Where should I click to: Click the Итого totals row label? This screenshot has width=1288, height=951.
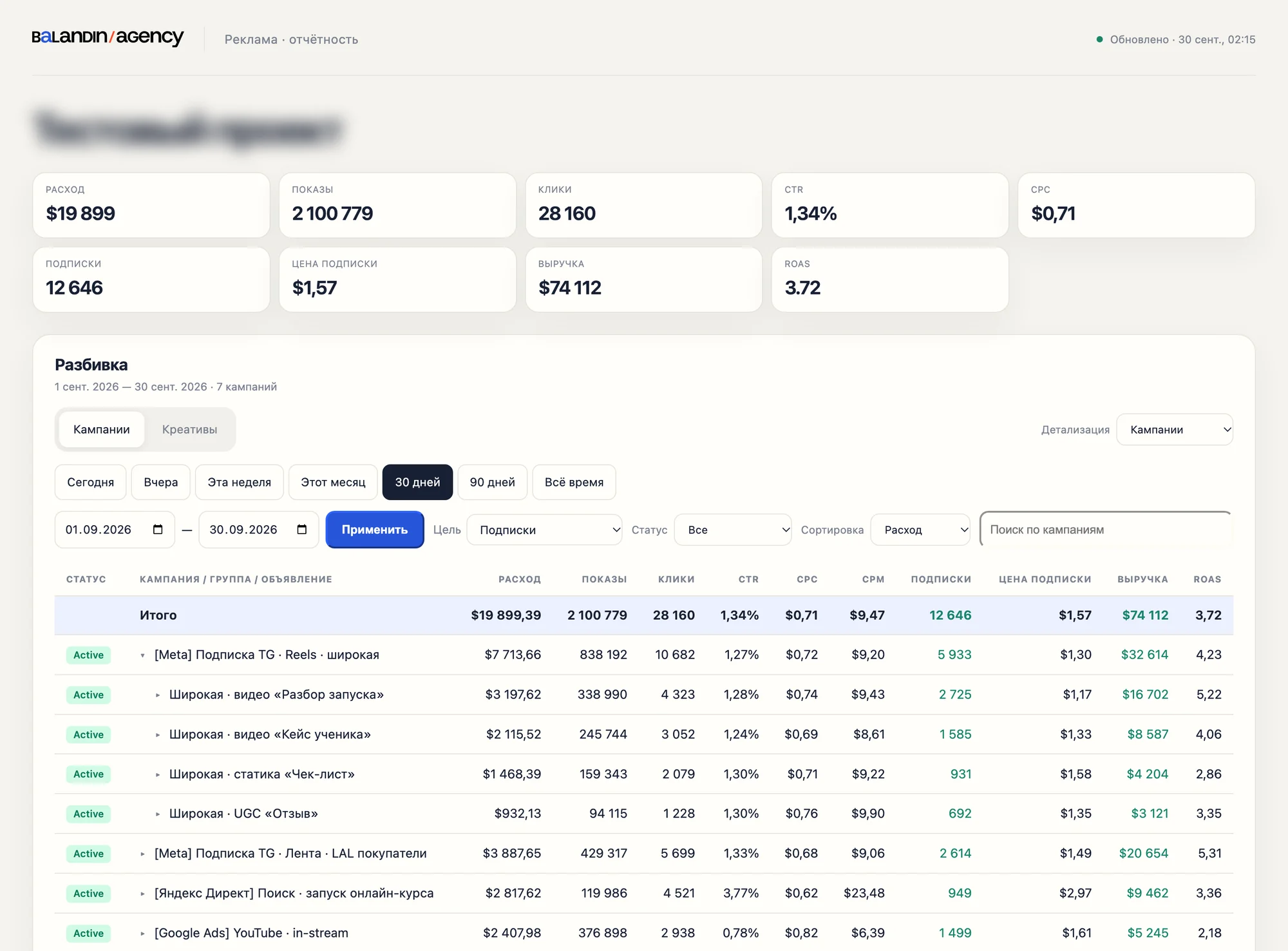[x=158, y=615]
